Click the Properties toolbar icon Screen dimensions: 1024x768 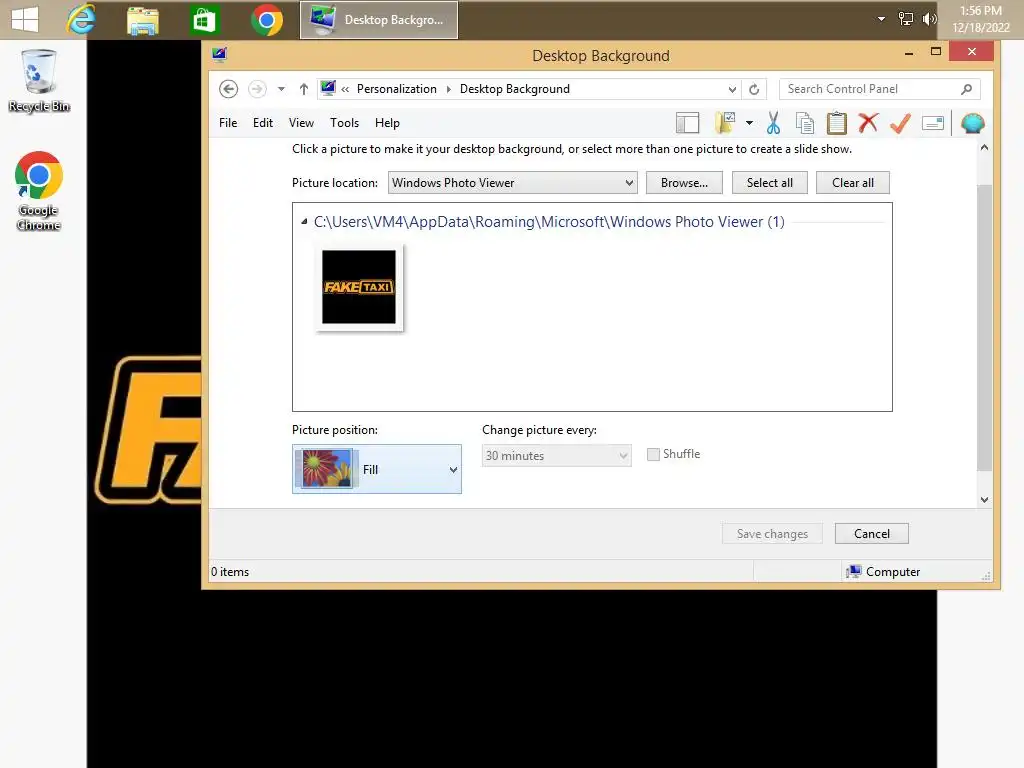933,123
